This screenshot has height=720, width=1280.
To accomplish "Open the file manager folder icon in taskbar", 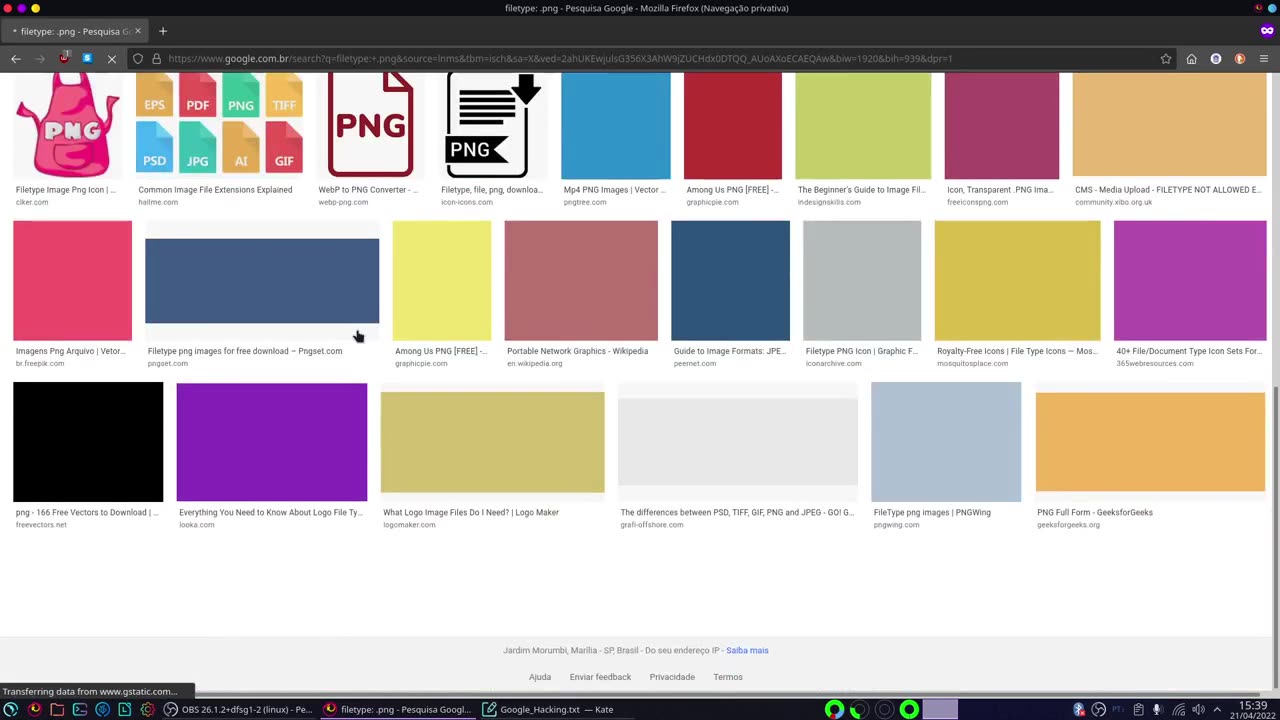I will tap(57, 710).
